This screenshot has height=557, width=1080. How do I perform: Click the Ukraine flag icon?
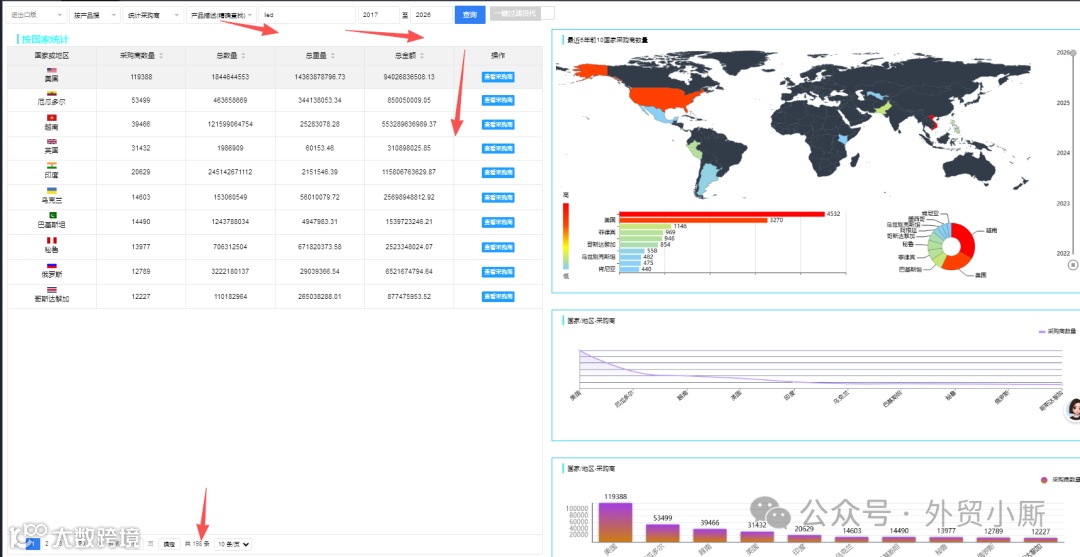[x=52, y=190]
